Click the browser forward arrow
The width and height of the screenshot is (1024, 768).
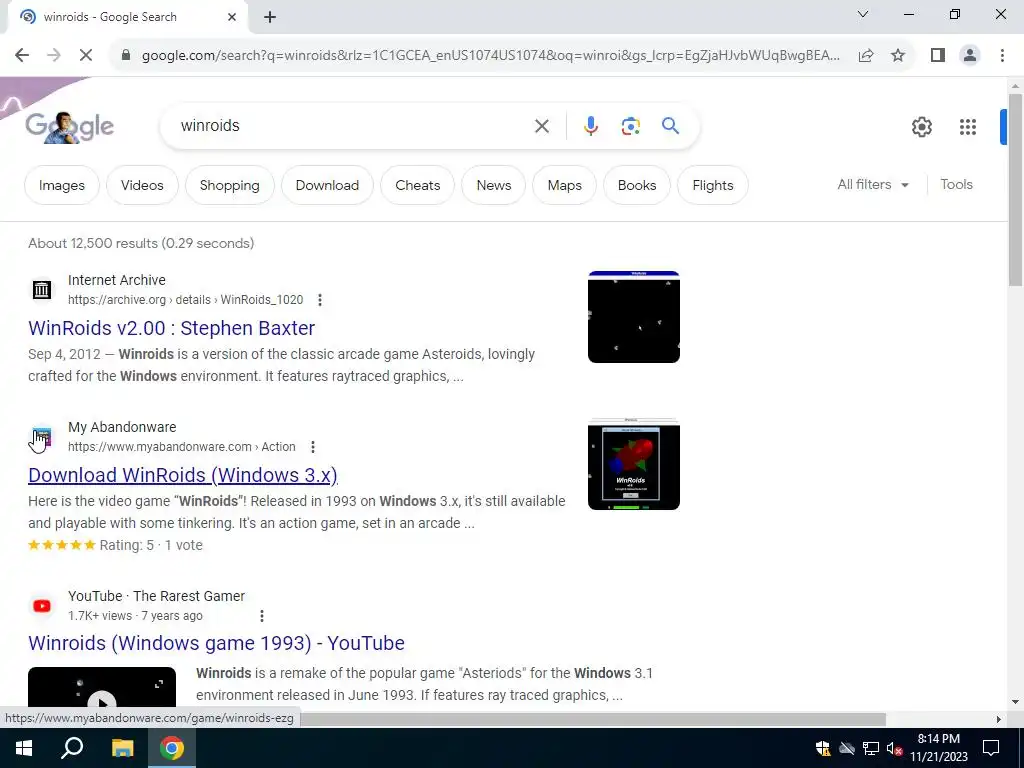click(54, 56)
